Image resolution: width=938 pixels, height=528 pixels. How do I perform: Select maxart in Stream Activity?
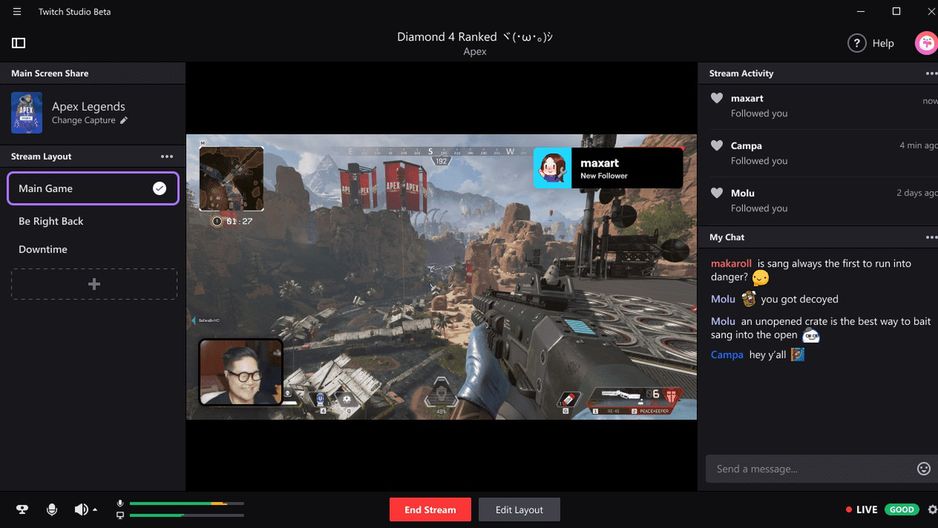point(747,98)
